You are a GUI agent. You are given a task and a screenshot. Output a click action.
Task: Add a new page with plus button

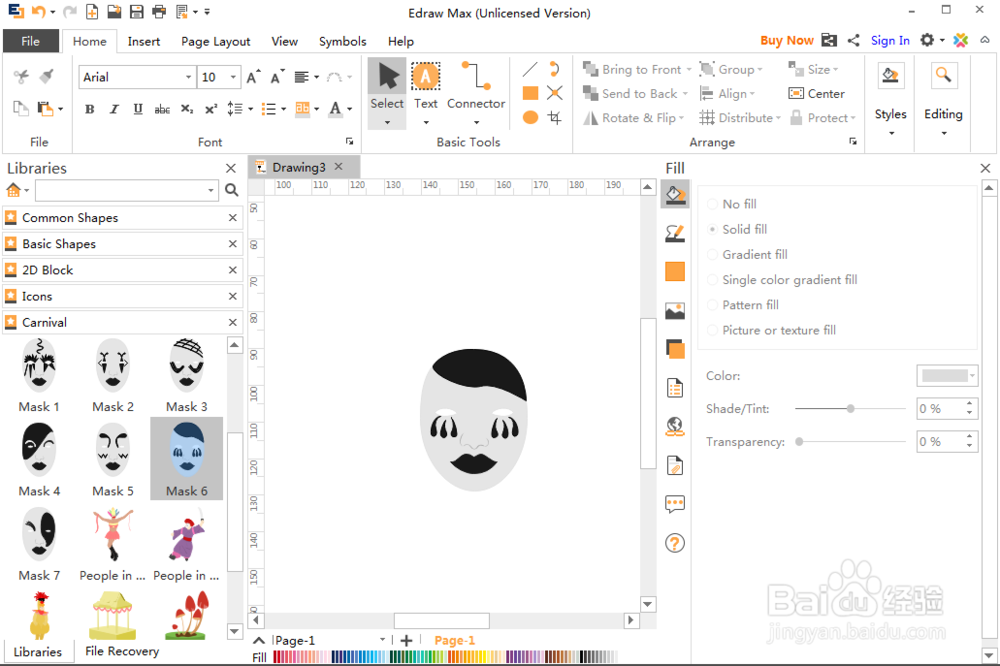(x=406, y=640)
